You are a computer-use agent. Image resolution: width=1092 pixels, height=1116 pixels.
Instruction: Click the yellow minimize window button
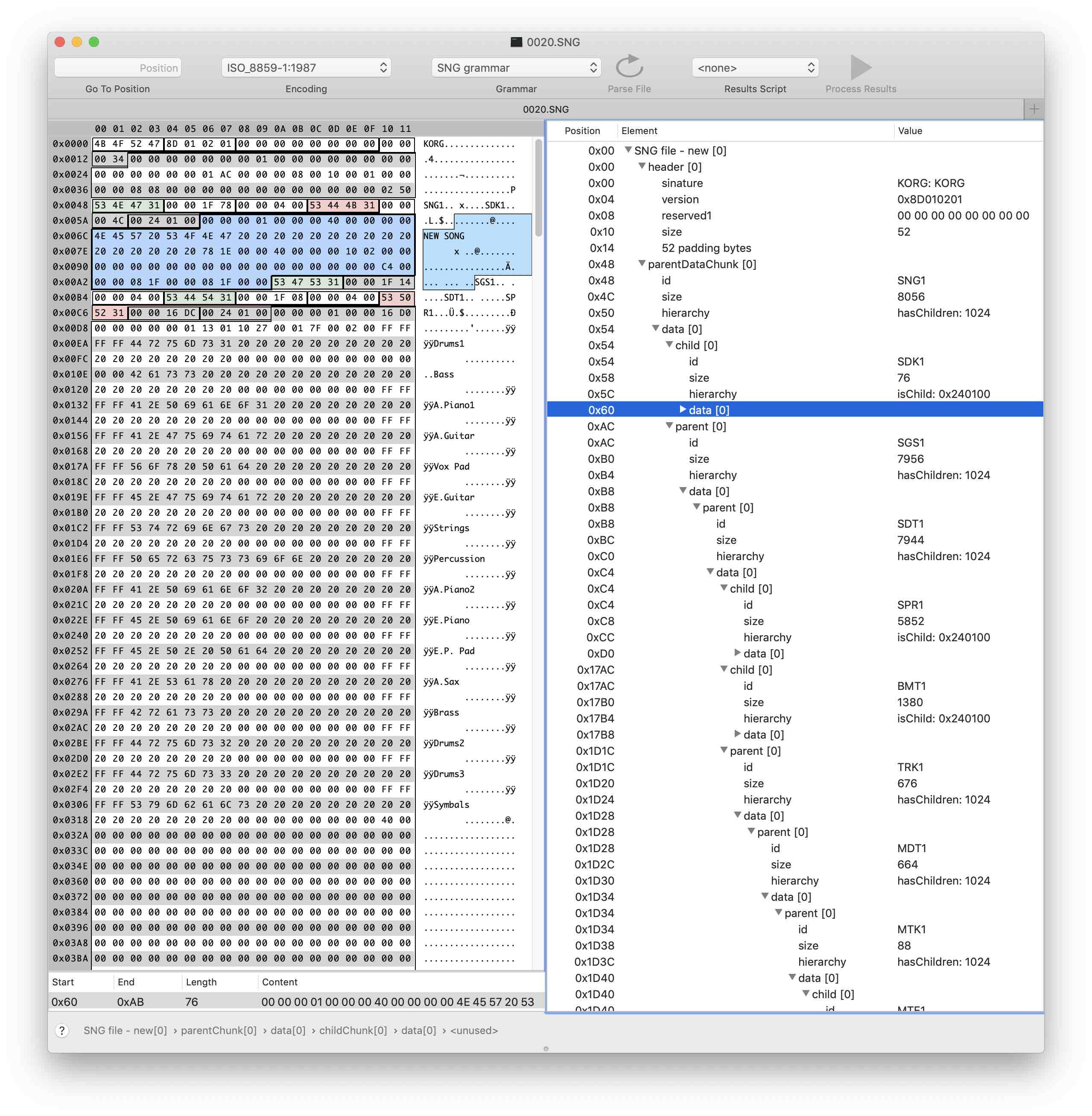pos(77,42)
